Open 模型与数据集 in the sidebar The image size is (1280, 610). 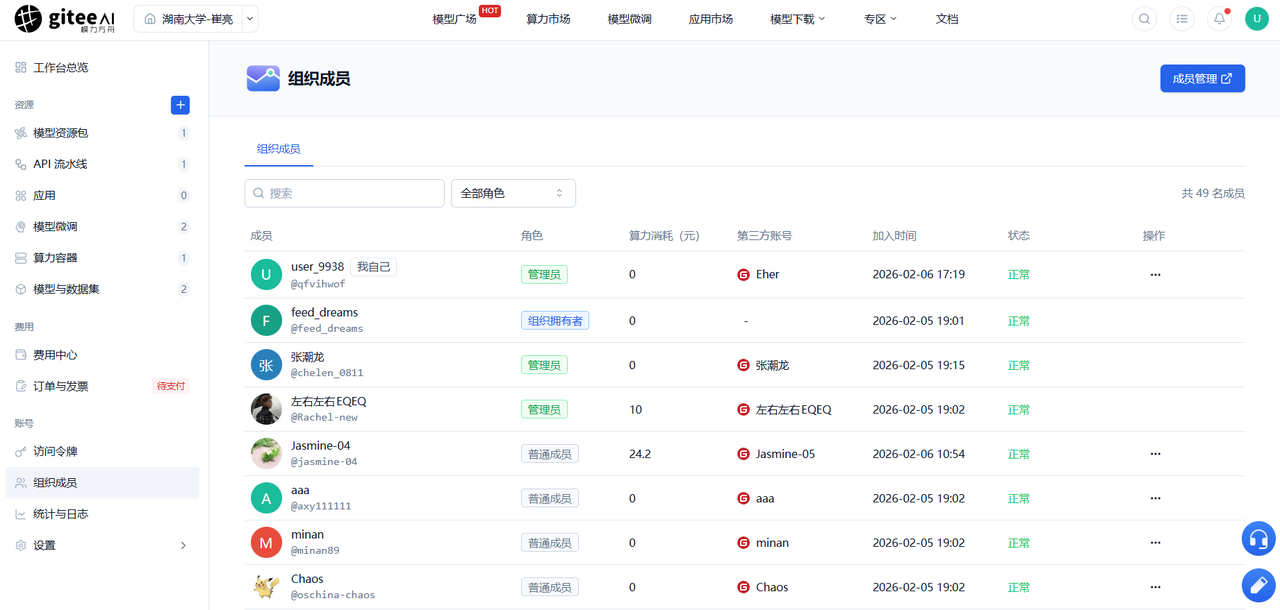[104, 289]
